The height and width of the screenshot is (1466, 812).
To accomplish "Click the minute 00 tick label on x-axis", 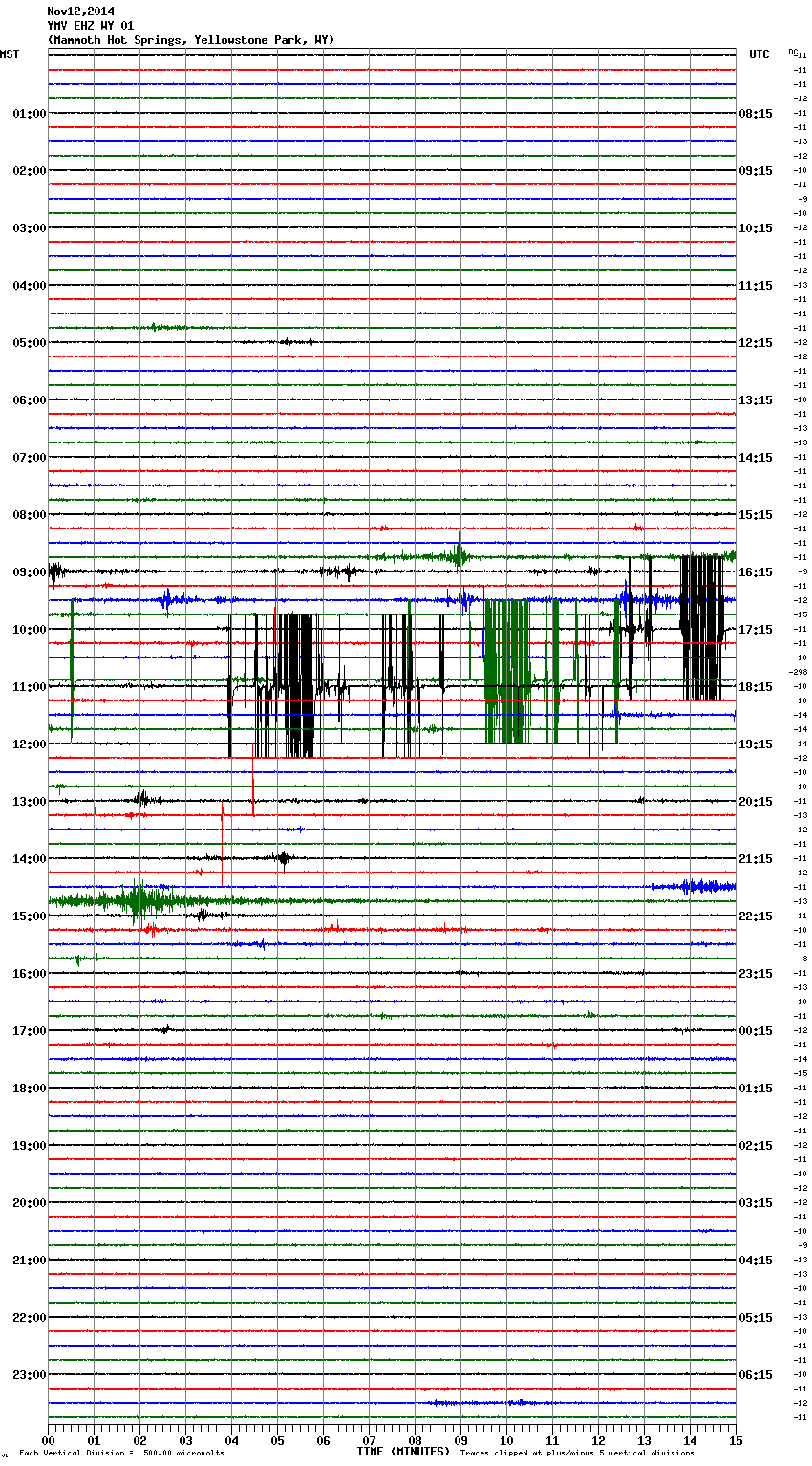I will (x=48, y=1440).
